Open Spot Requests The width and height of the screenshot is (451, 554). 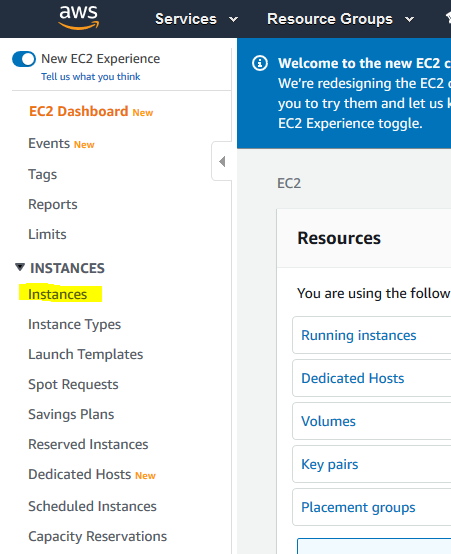point(73,384)
